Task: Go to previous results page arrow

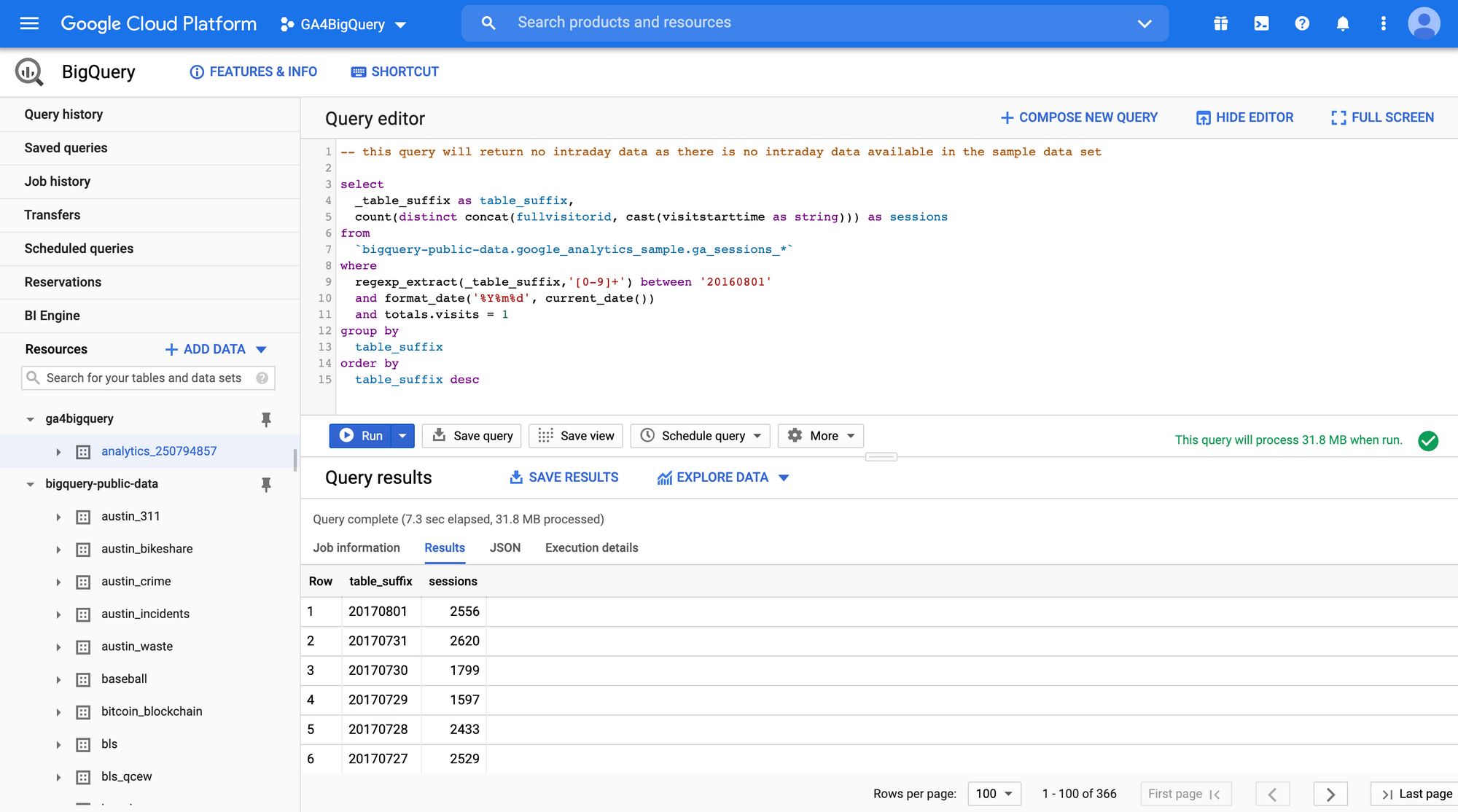Action: (1272, 794)
